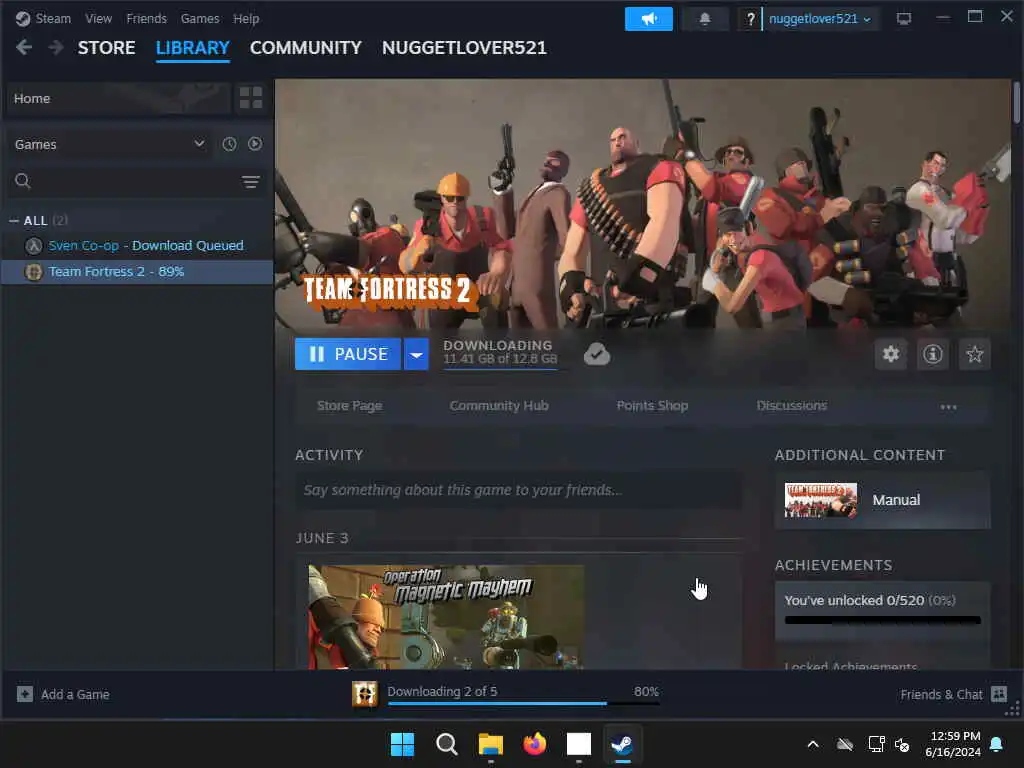Open the Windows Start menu
The height and width of the screenshot is (768, 1024).
[402, 744]
